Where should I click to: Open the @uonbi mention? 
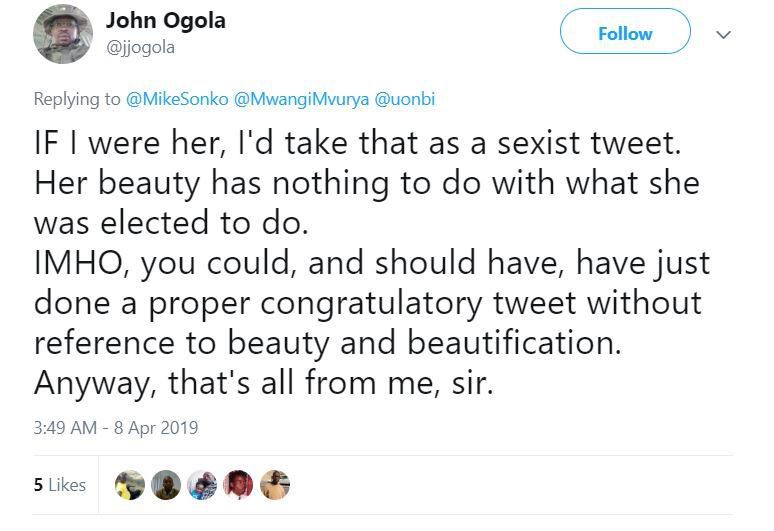(x=404, y=99)
